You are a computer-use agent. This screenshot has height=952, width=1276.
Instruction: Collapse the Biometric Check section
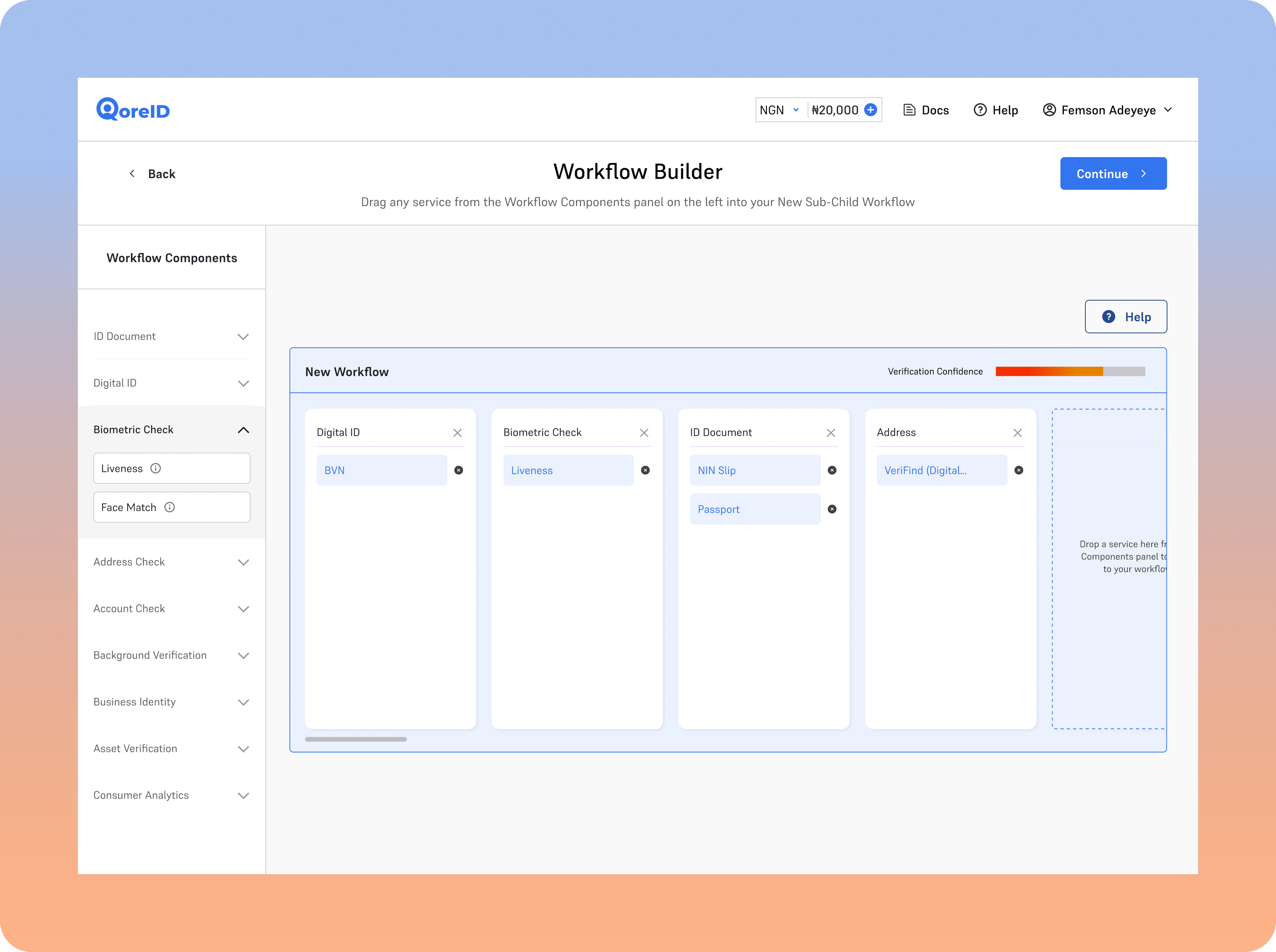click(243, 430)
